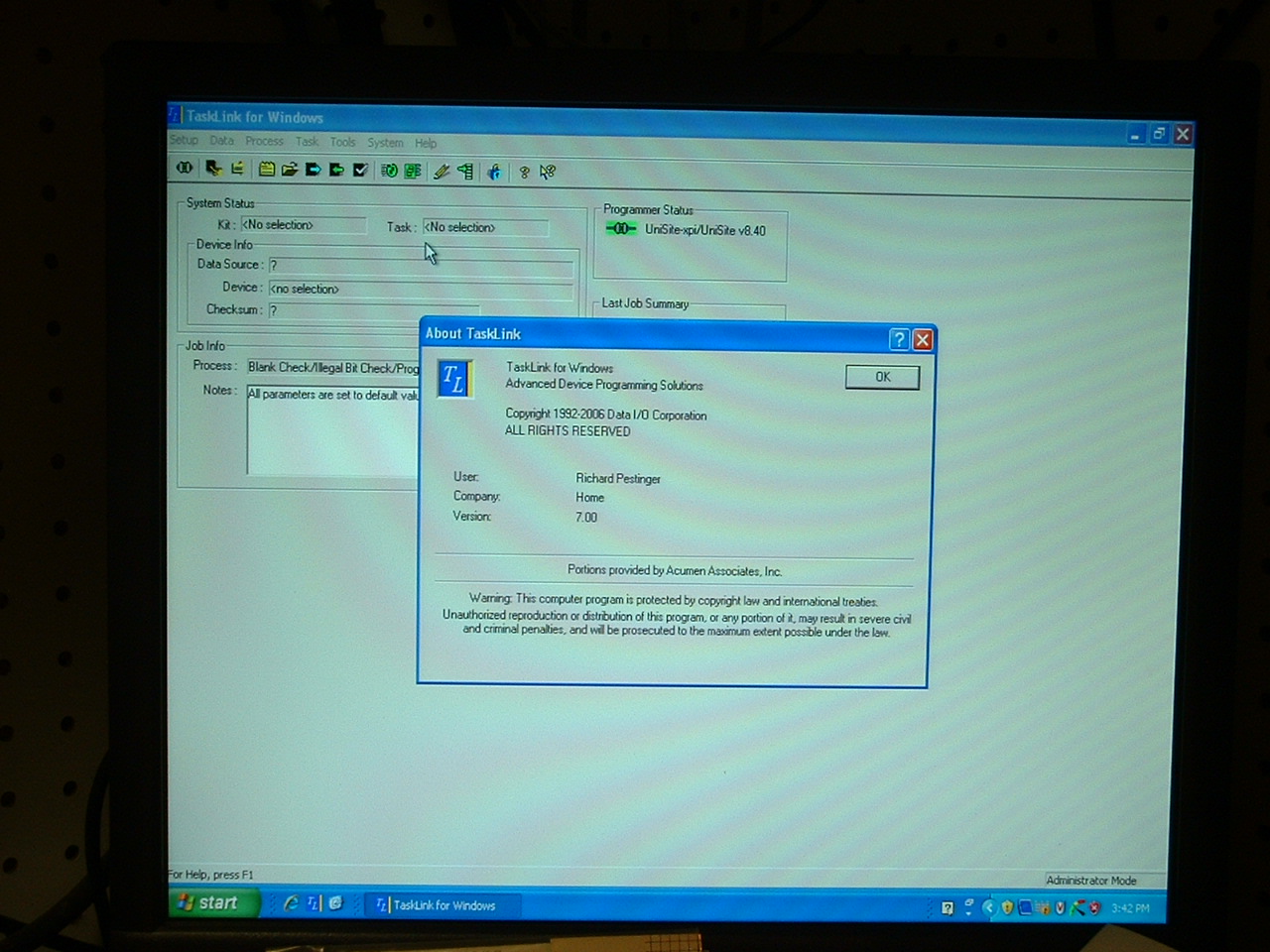This screenshot has height=952, width=1270.
Task: Click the programmer connection icon, first in toolbar
Action: coord(185,168)
